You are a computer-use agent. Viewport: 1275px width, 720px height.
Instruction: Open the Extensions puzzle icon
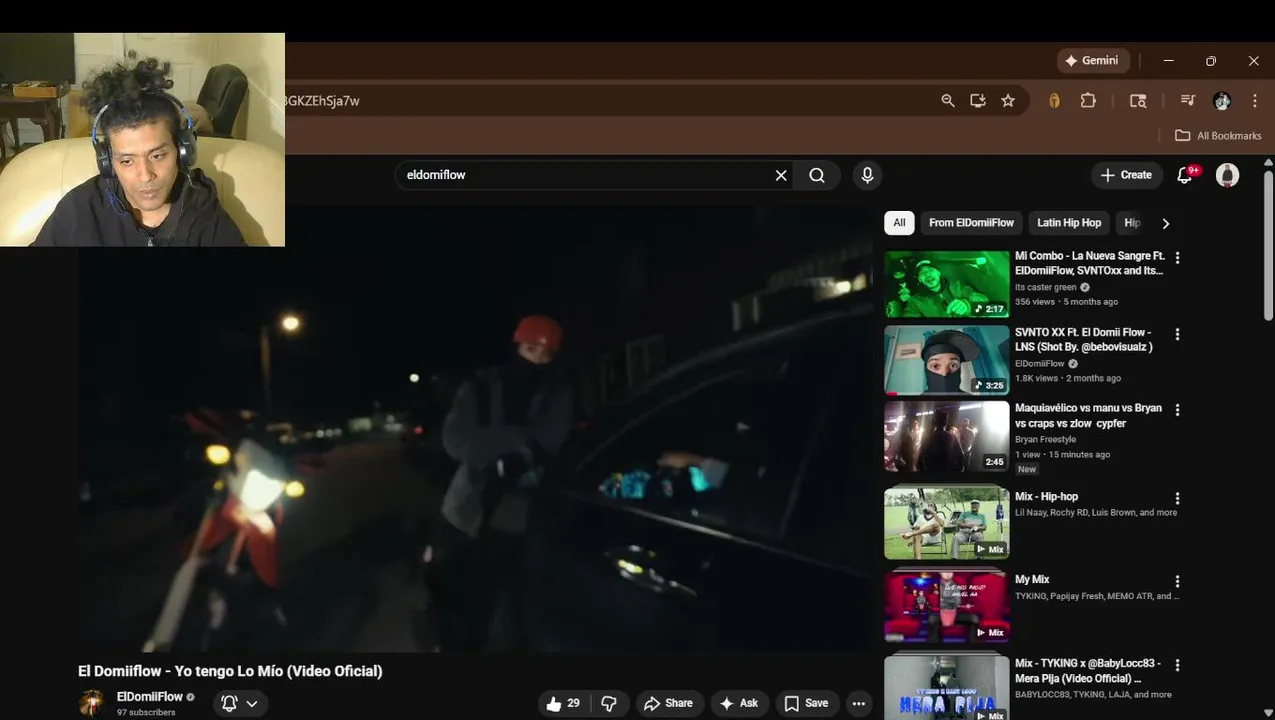pyautogui.click(x=1088, y=101)
